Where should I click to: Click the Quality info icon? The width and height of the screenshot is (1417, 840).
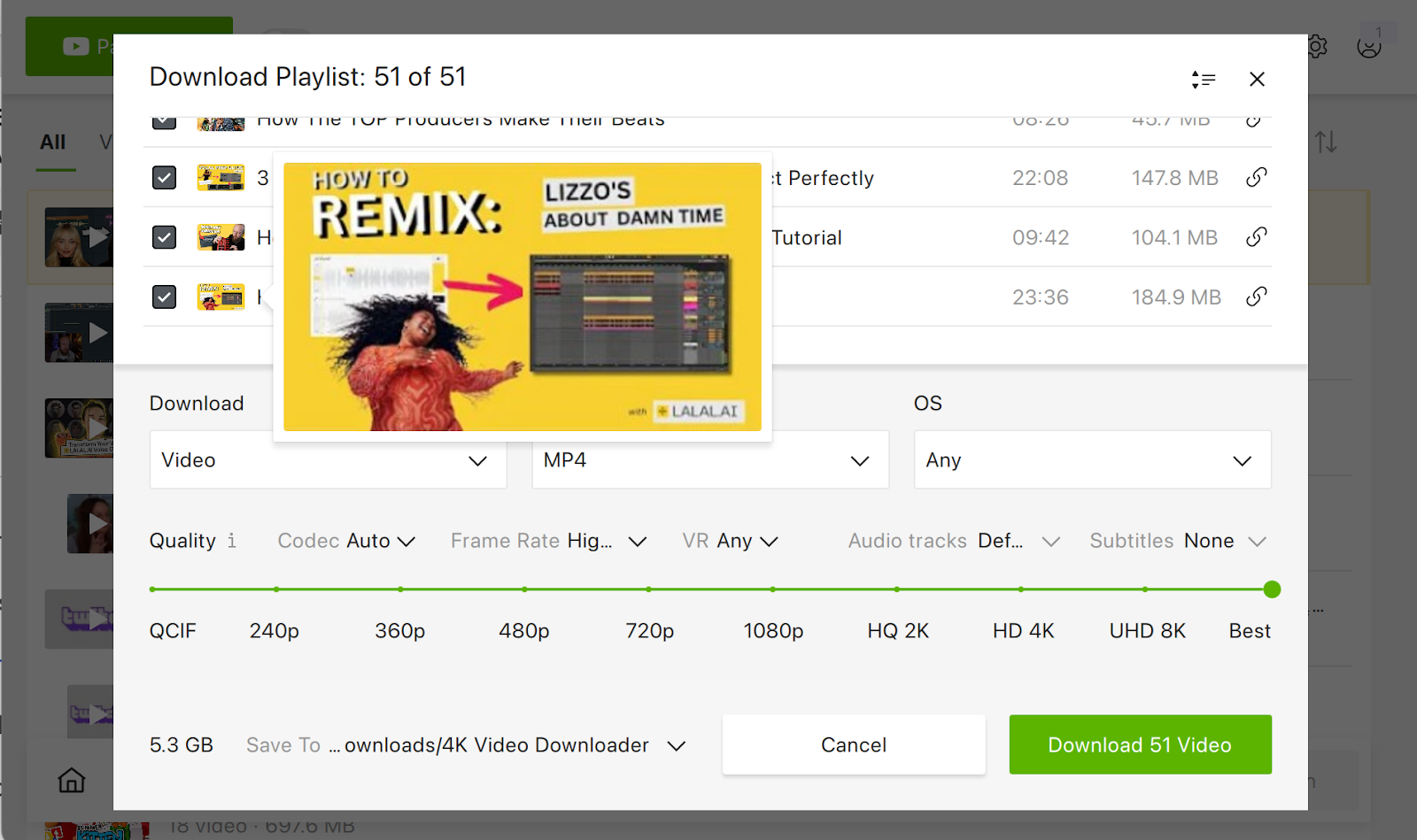(232, 541)
